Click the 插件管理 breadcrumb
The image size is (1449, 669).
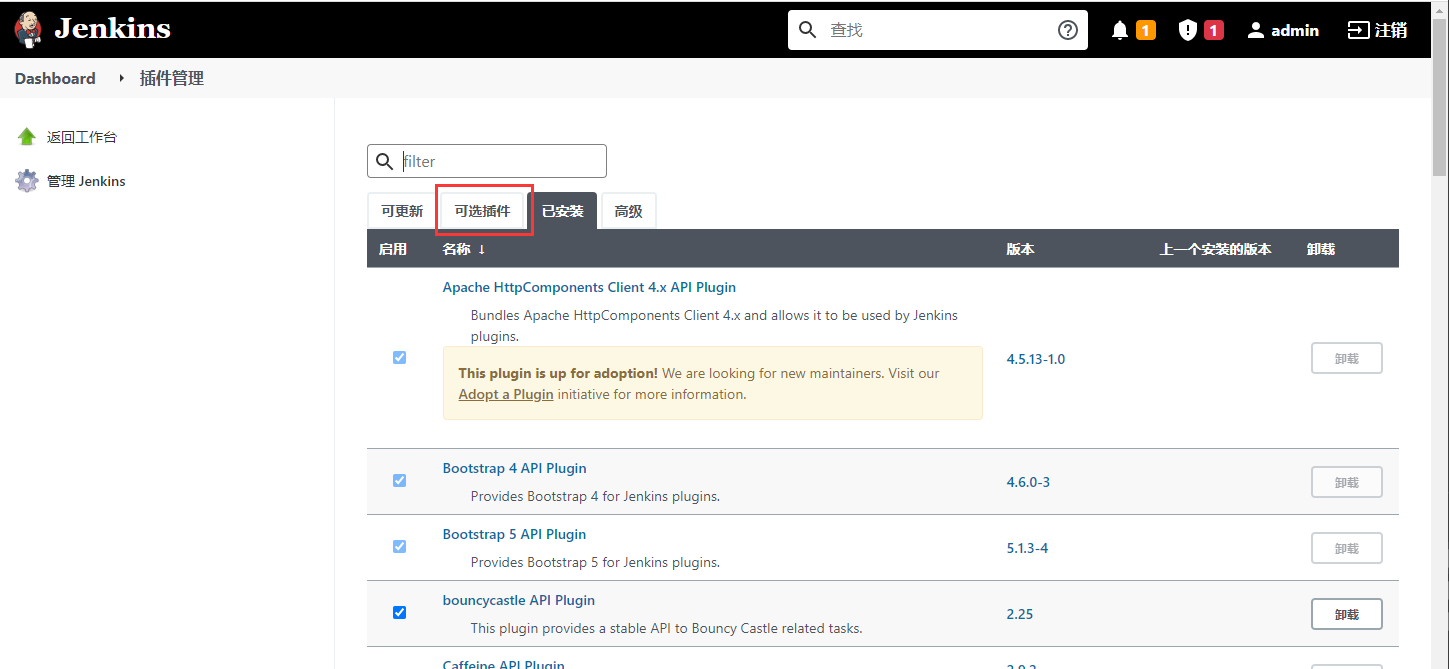click(172, 78)
